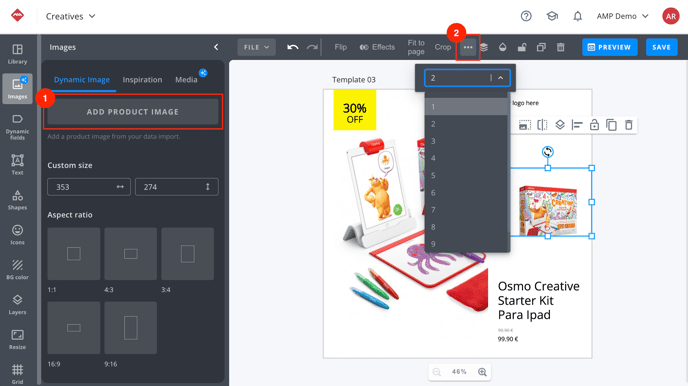Select the Images sidebar tool
The image size is (688, 386).
18,89
